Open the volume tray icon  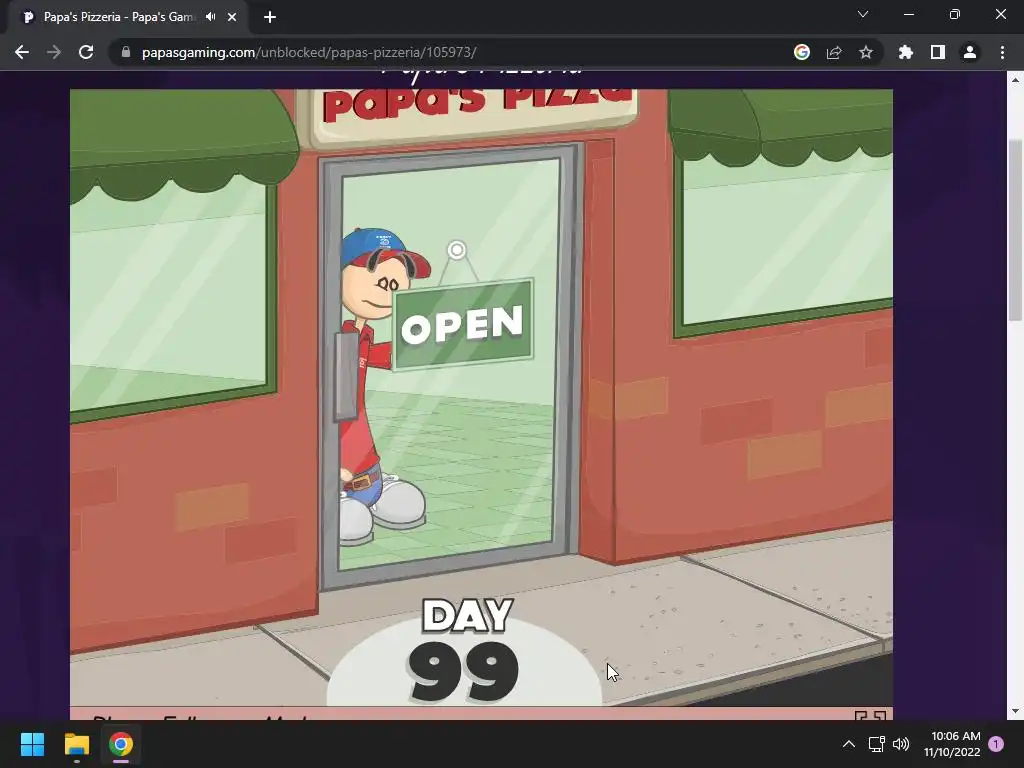[x=901, y=744]
